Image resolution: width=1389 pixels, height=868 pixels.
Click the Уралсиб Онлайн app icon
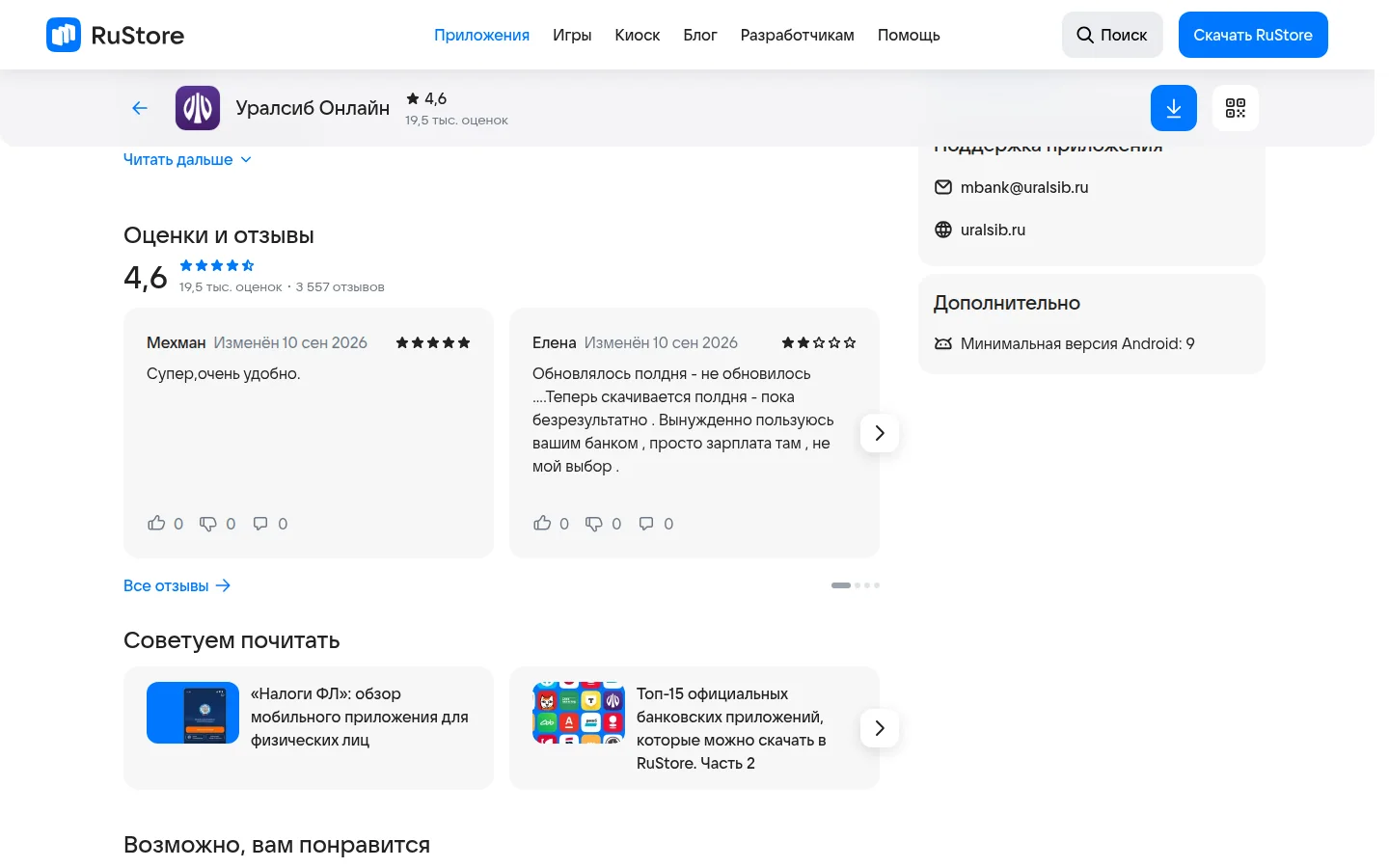click(x=198, y=108)
